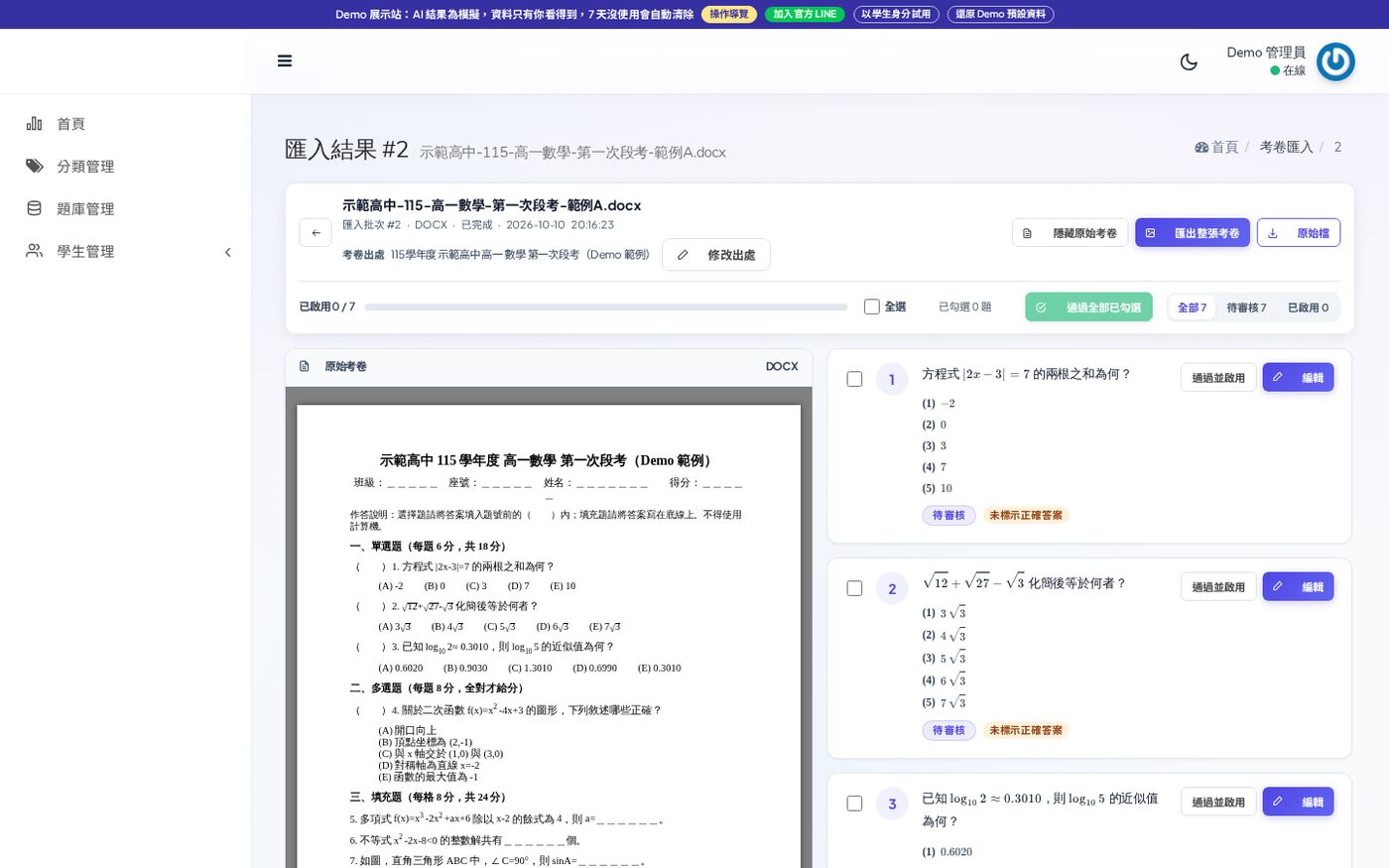Select question 1 checkbox
The image size is (1389, 868).
854,379
